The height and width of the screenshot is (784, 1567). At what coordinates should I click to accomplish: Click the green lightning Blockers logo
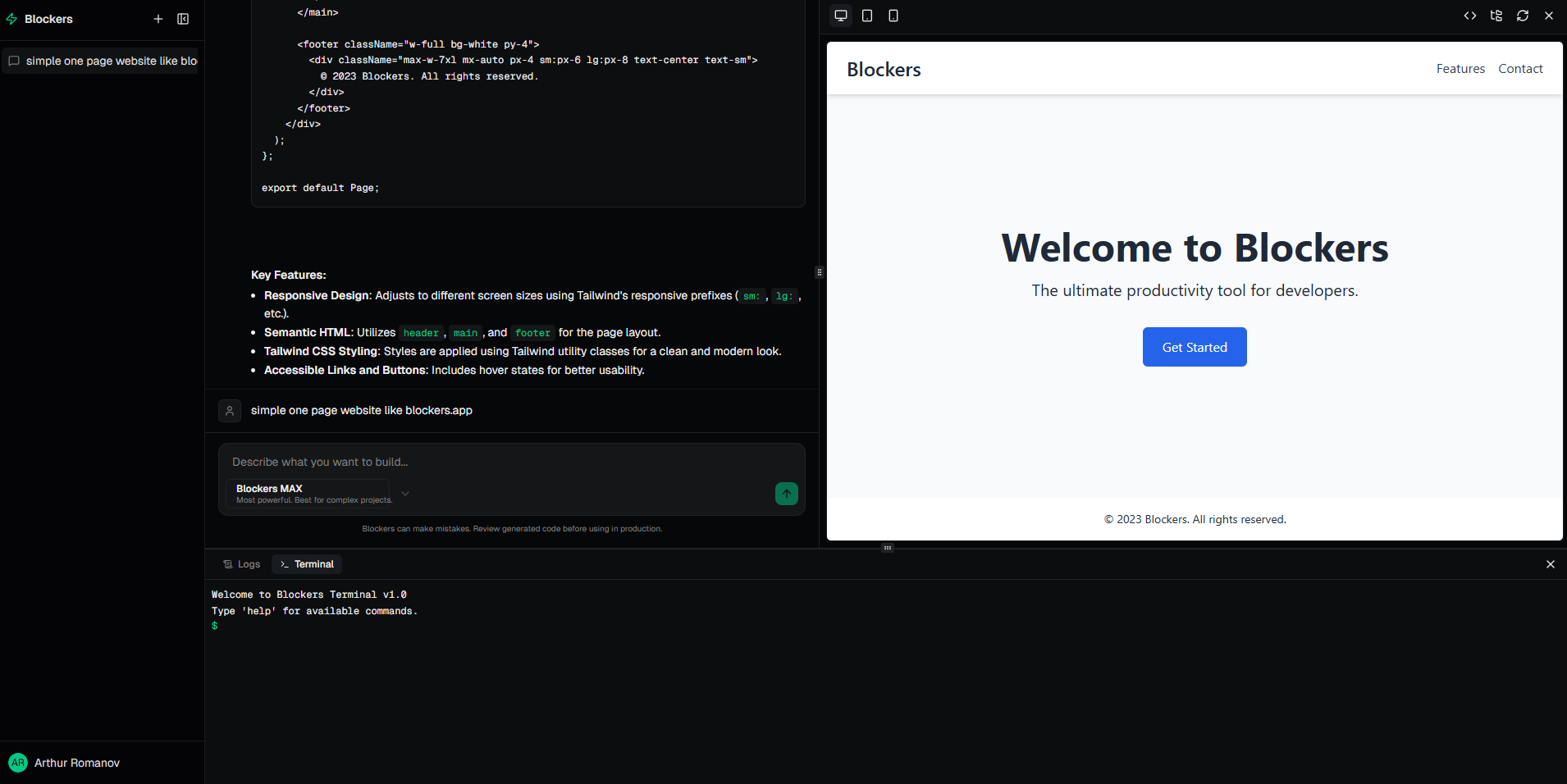(12, 19)
